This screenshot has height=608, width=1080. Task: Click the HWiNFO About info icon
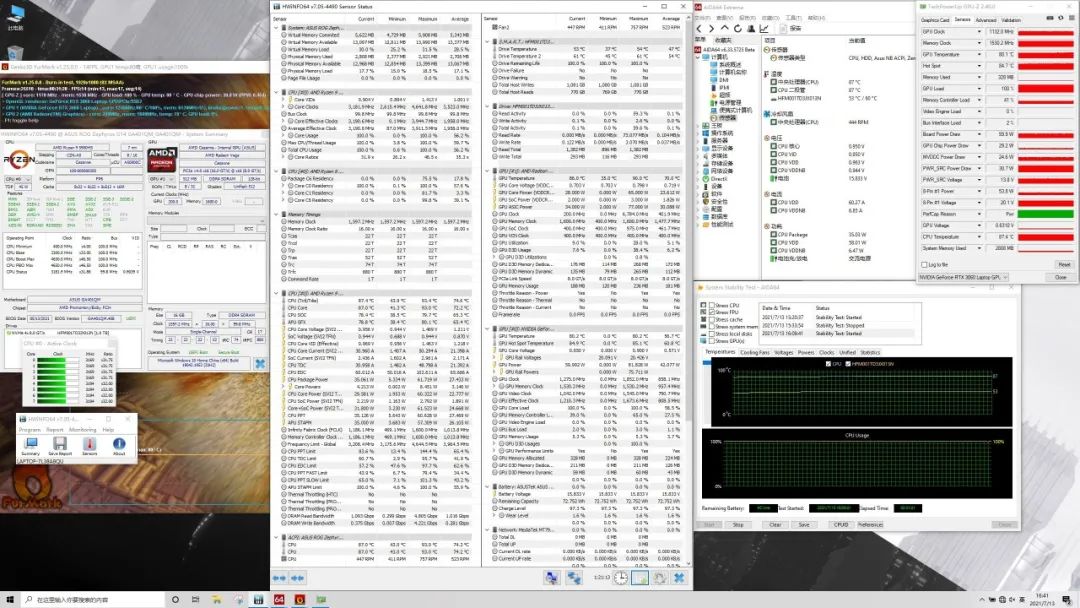[x=119, y=444]
